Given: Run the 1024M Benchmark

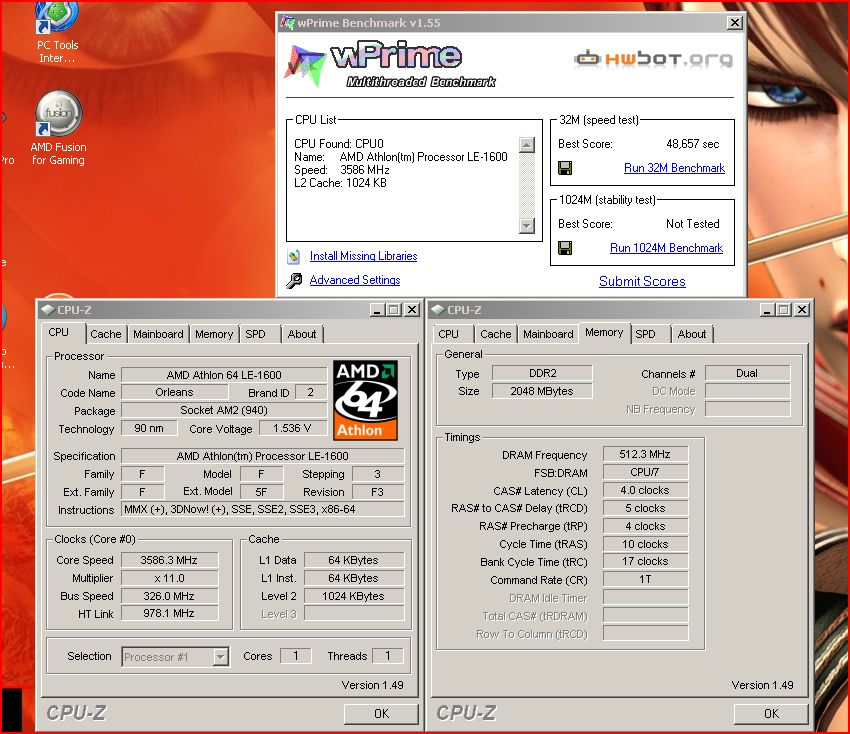Looking at the screenshot, I should [x=666, y=248].
